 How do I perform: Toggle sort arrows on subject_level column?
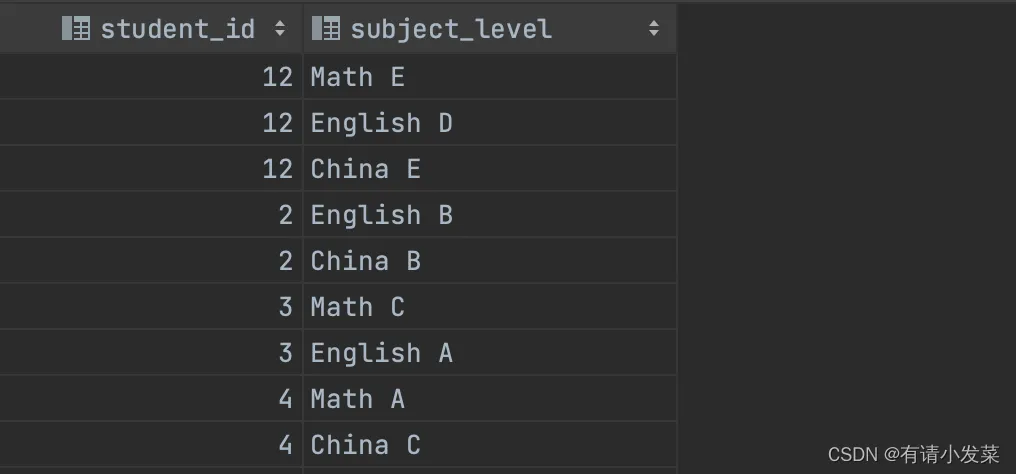point(654,28)
